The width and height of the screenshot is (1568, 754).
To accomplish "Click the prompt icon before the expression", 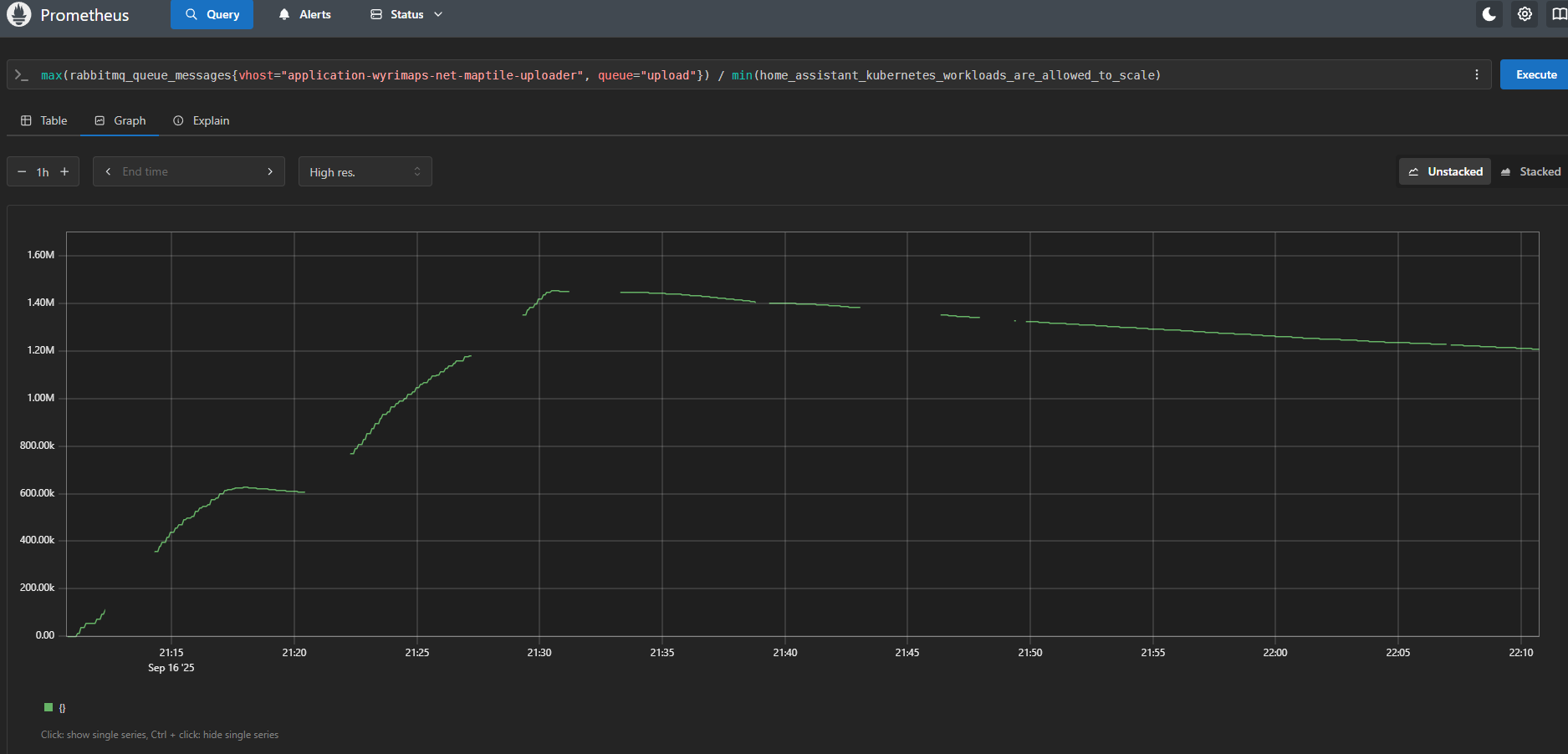I will coord(22,75).
